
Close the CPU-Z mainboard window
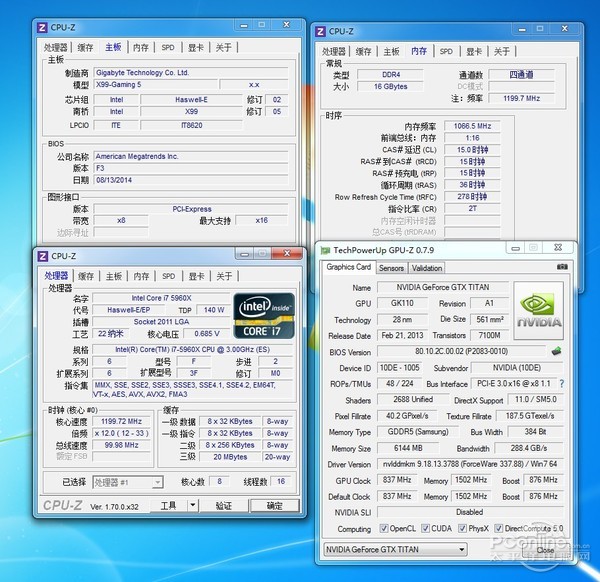coord(287,25)
